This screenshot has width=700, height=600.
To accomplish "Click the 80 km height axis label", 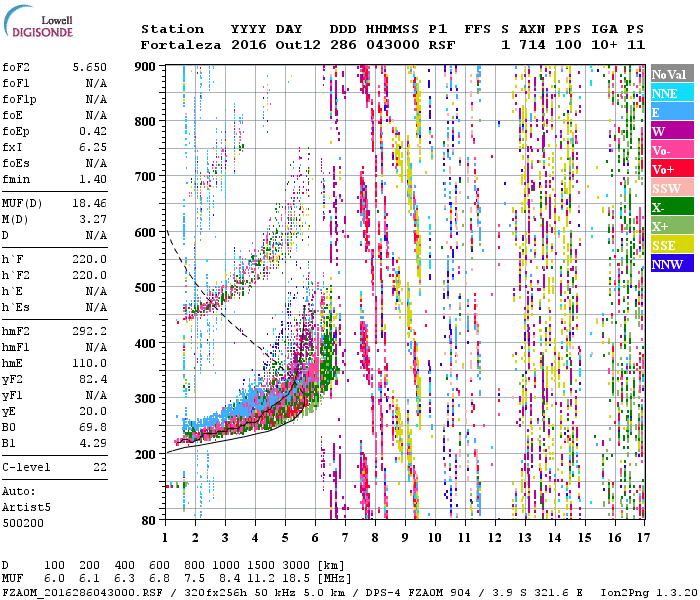I will click(149, 520).
